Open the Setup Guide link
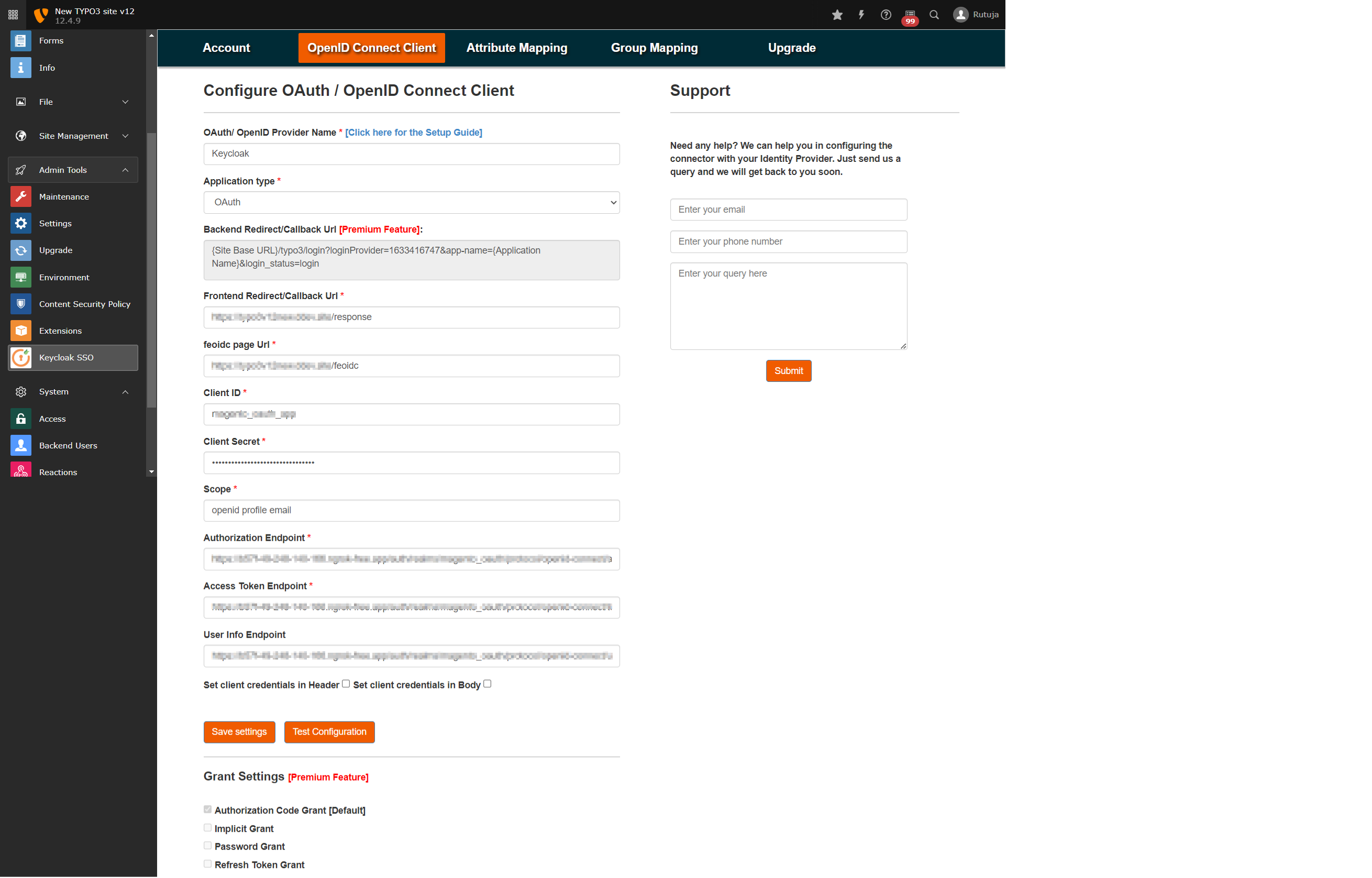Viewport: 1372px width, 878px height. click(x=413, y=132)
